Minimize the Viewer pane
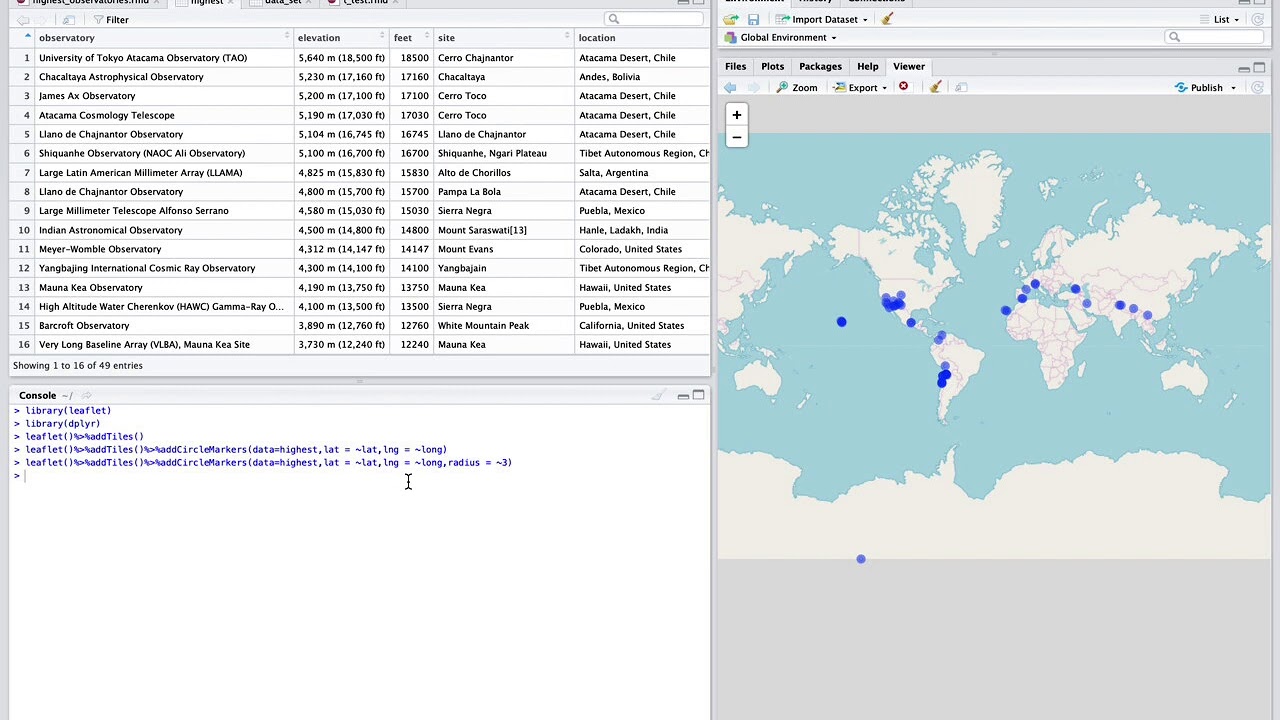Image resolution: width=1280 pixels, height=720 pixels. (x=1244, y=68)
